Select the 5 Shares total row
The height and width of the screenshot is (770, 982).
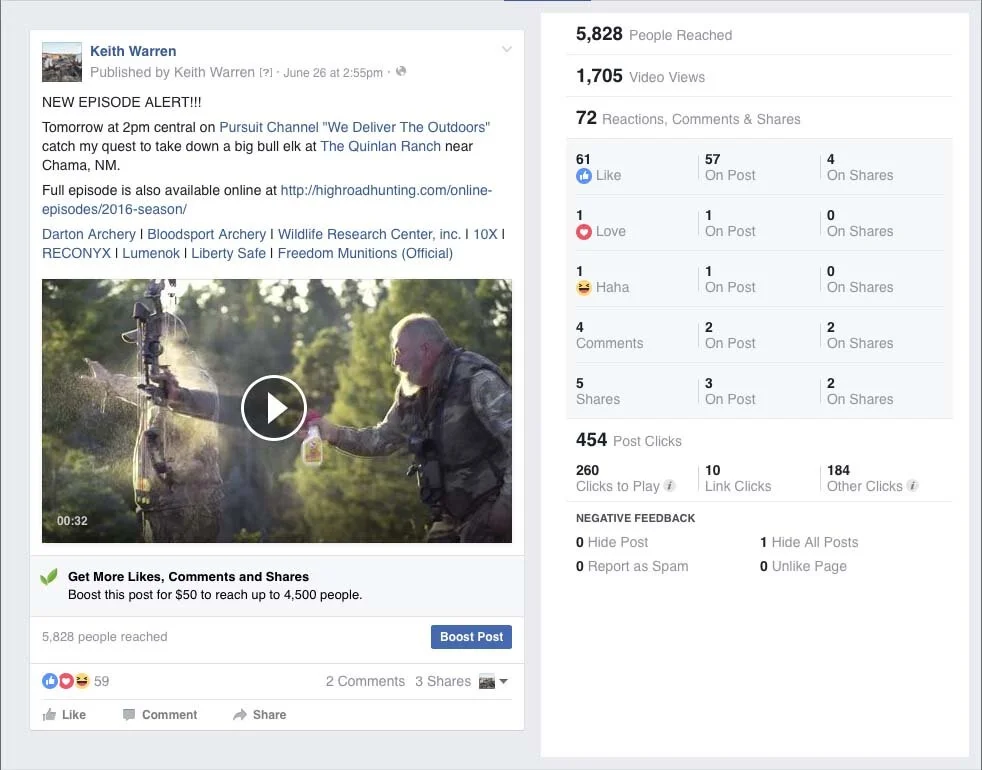598,391
